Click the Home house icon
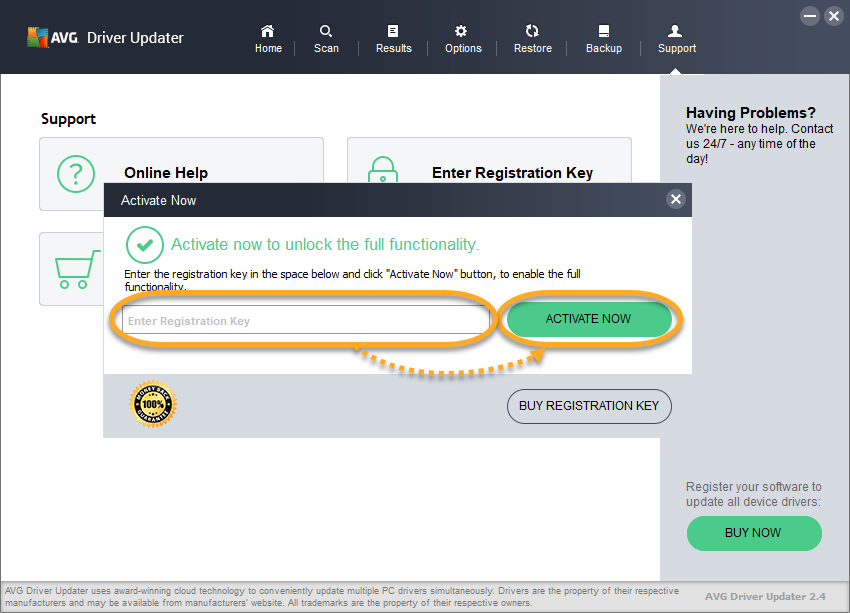 (x=267, y=30)
